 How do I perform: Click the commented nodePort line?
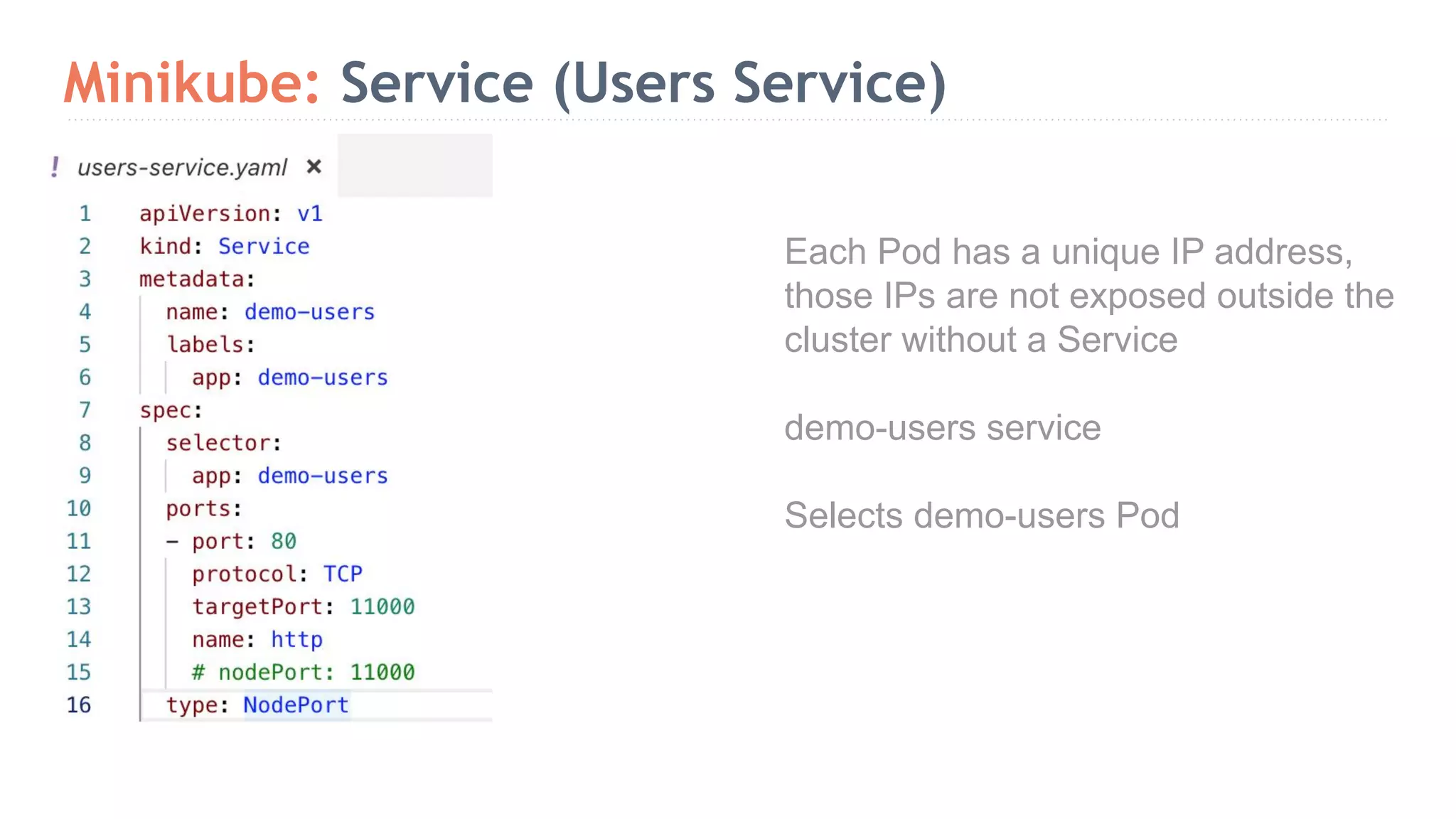(303, 672)
